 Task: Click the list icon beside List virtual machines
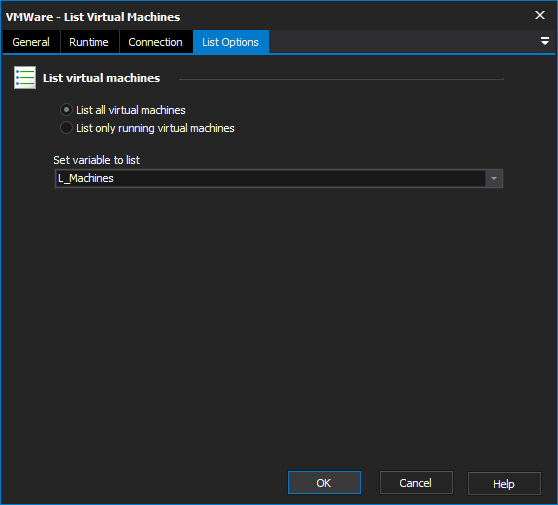(x=25, y=78)
